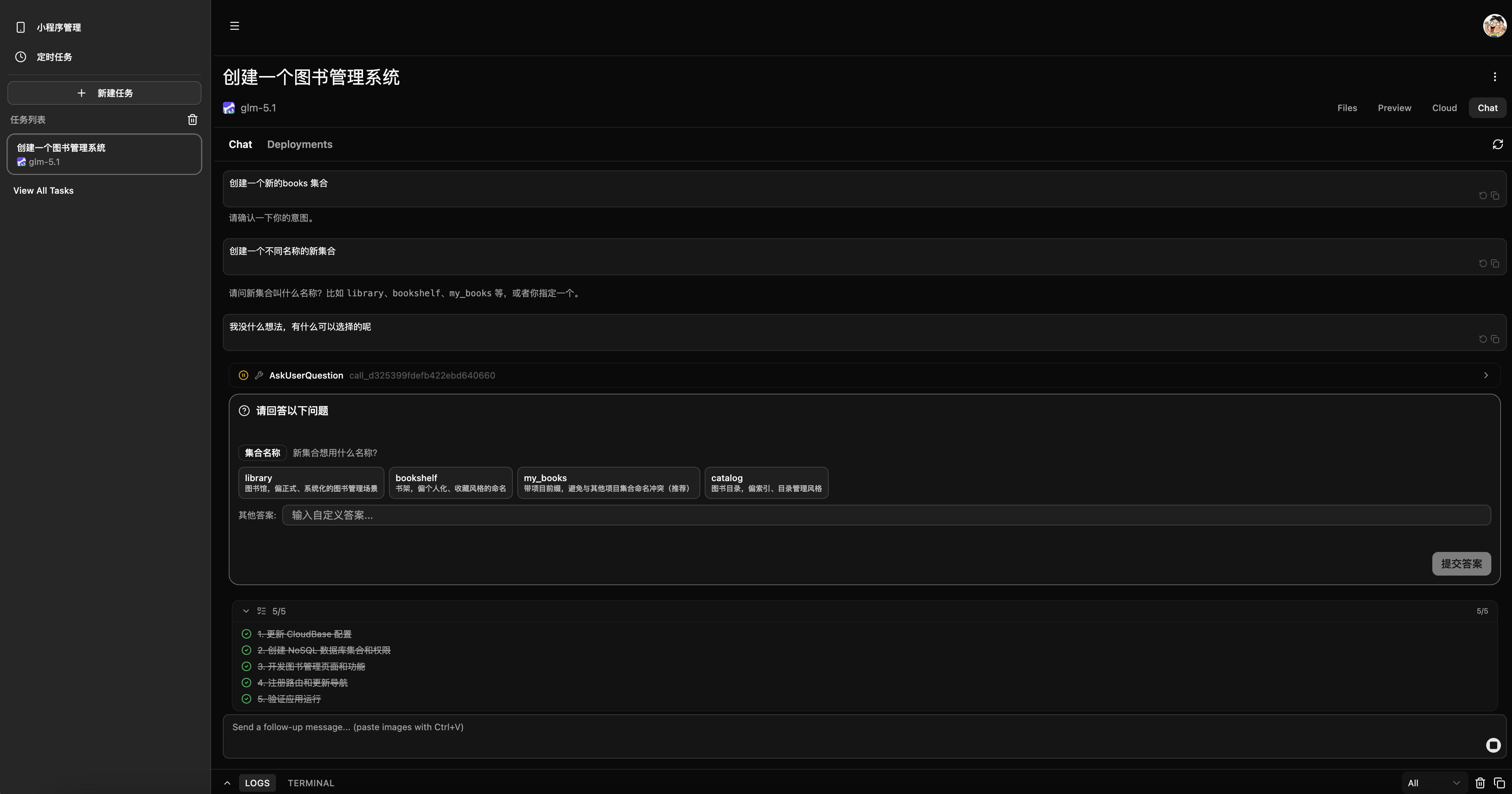The height and width of the screenshot is (794, 1512).
Task: Click the check icon for 开发图书管理页面和功能
Action: click(x=246, y=667)
